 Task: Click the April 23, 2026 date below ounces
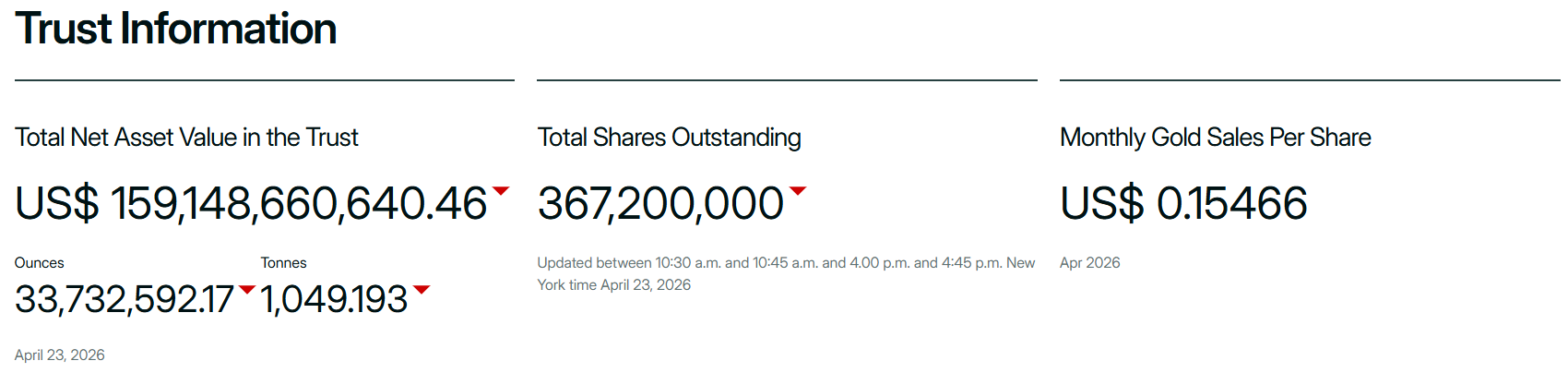[60, 355]
